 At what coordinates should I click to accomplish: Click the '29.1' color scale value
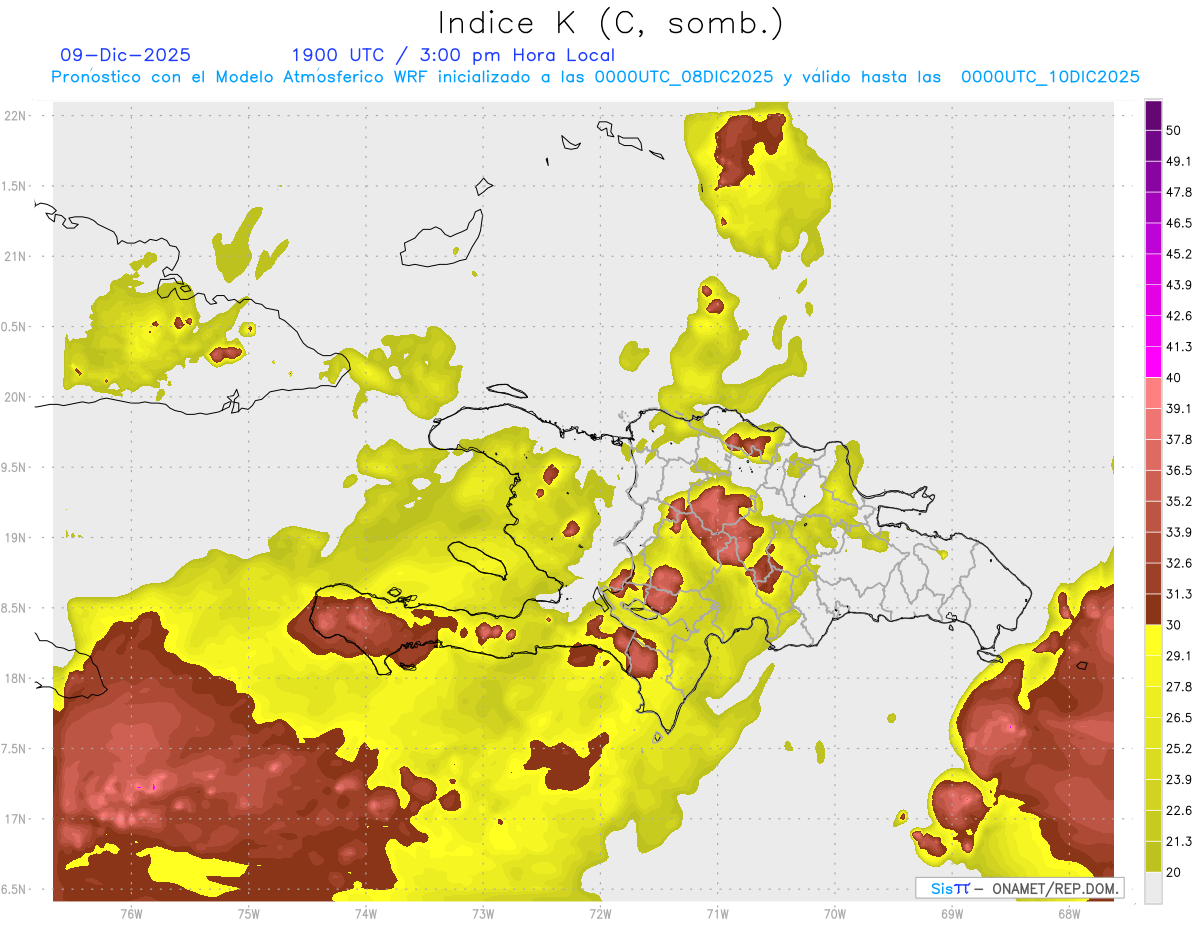pyautogui.click(x=1179, y=656)
